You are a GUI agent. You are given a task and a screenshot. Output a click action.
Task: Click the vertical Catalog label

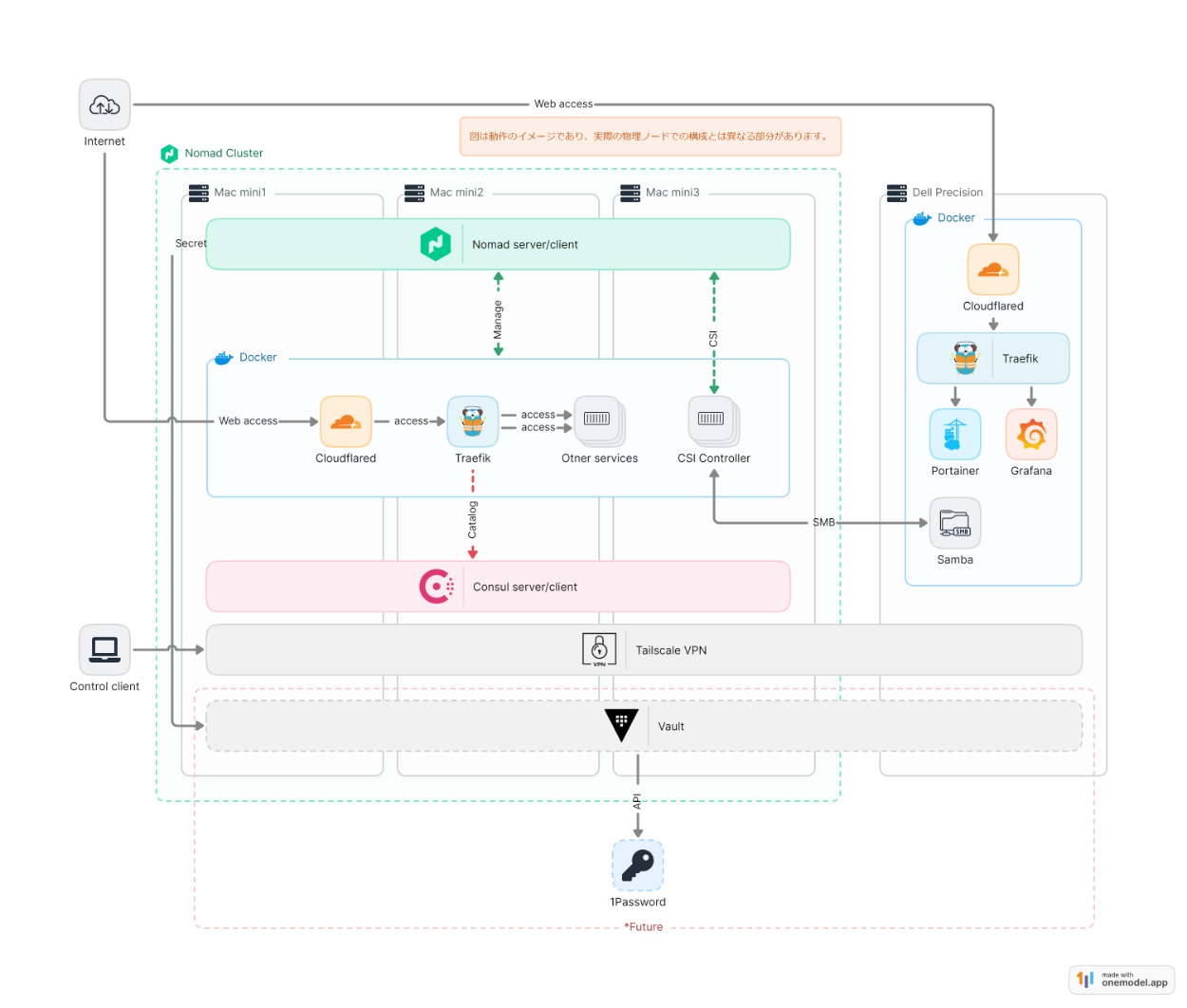point(472,519)
